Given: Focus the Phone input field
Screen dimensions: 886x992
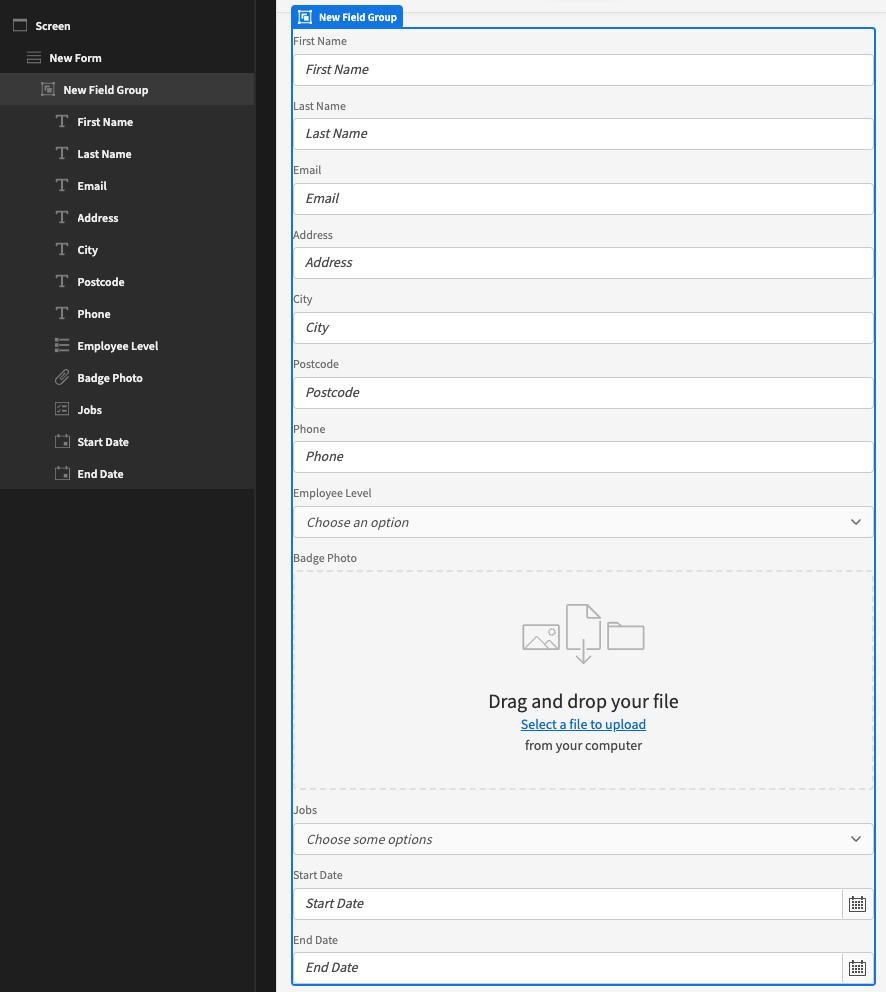Looking at the screenshot, I should pos(583,457).
